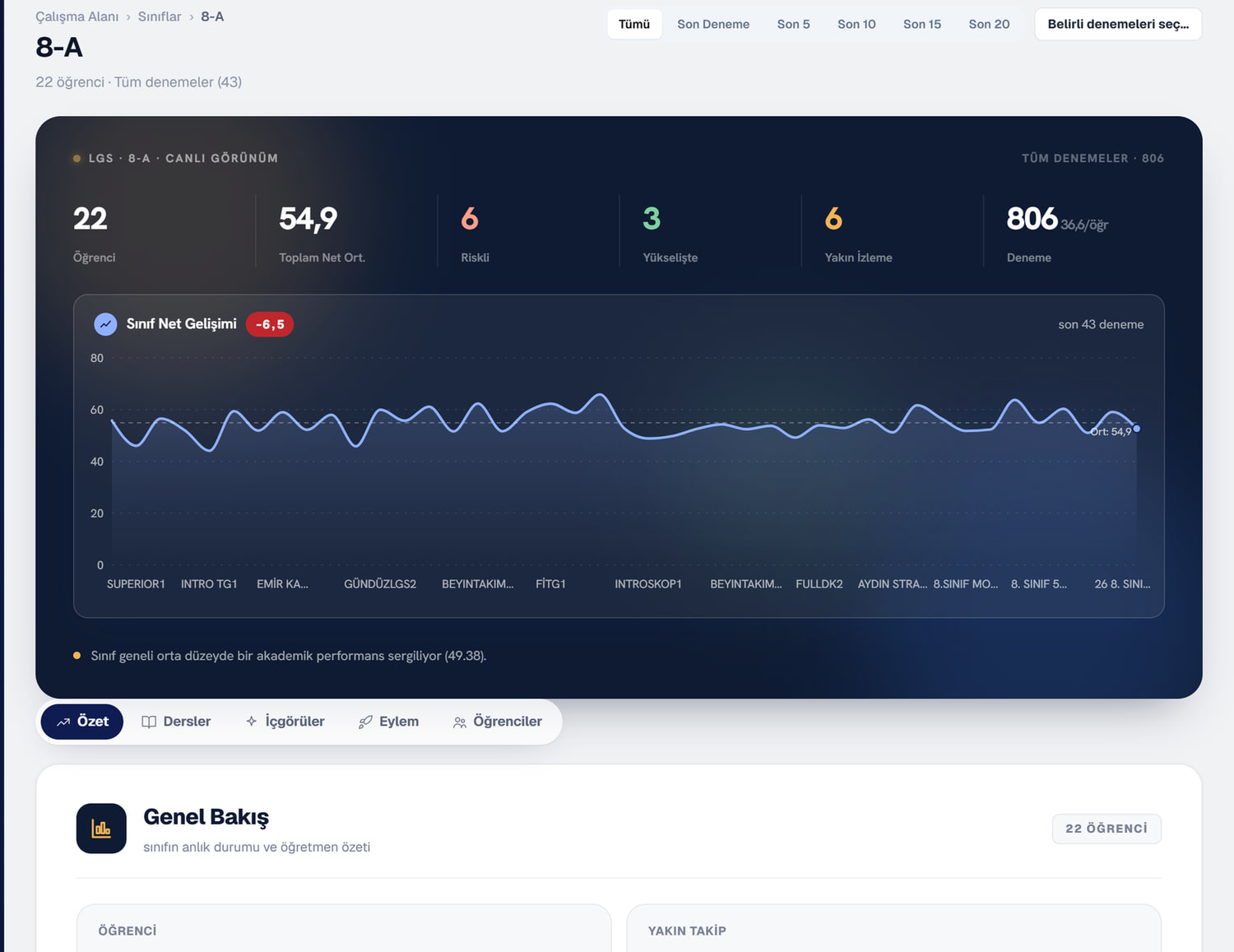Click the son 43 deneme label

(1101, 325)
